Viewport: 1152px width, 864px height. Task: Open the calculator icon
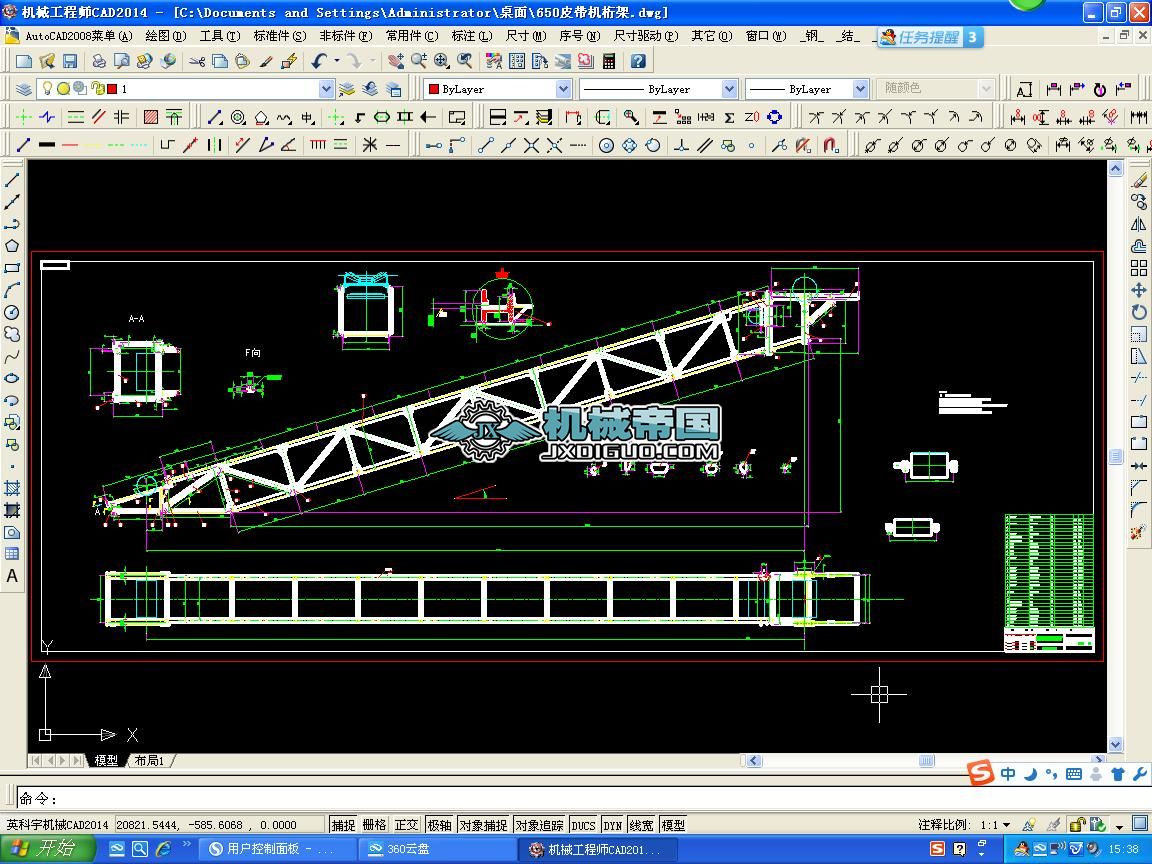pyautogui.click(x=609, y=61)
